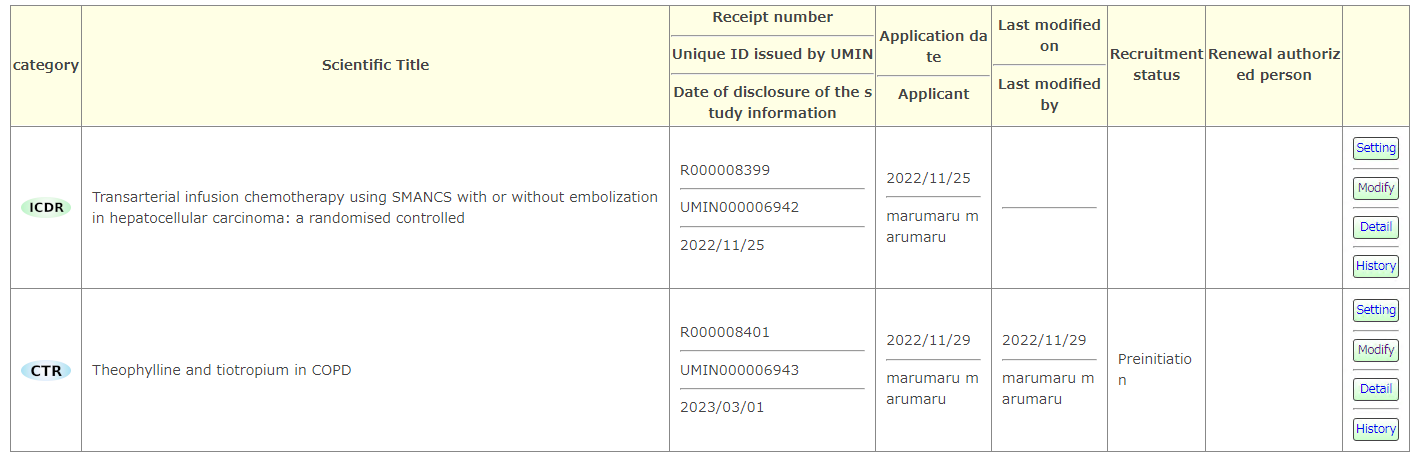The width and height of the screenshot is (1415, 460).
Task: Click the CTR category badge
Action: click(46, 371)
